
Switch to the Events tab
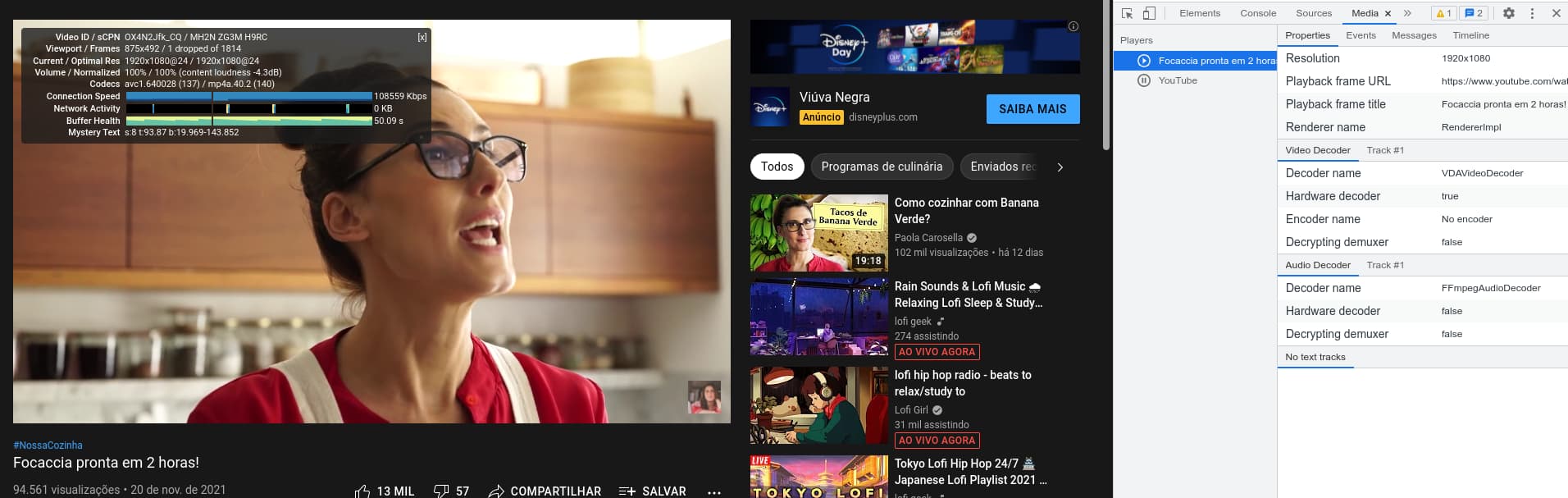(x=1361, y=35)
